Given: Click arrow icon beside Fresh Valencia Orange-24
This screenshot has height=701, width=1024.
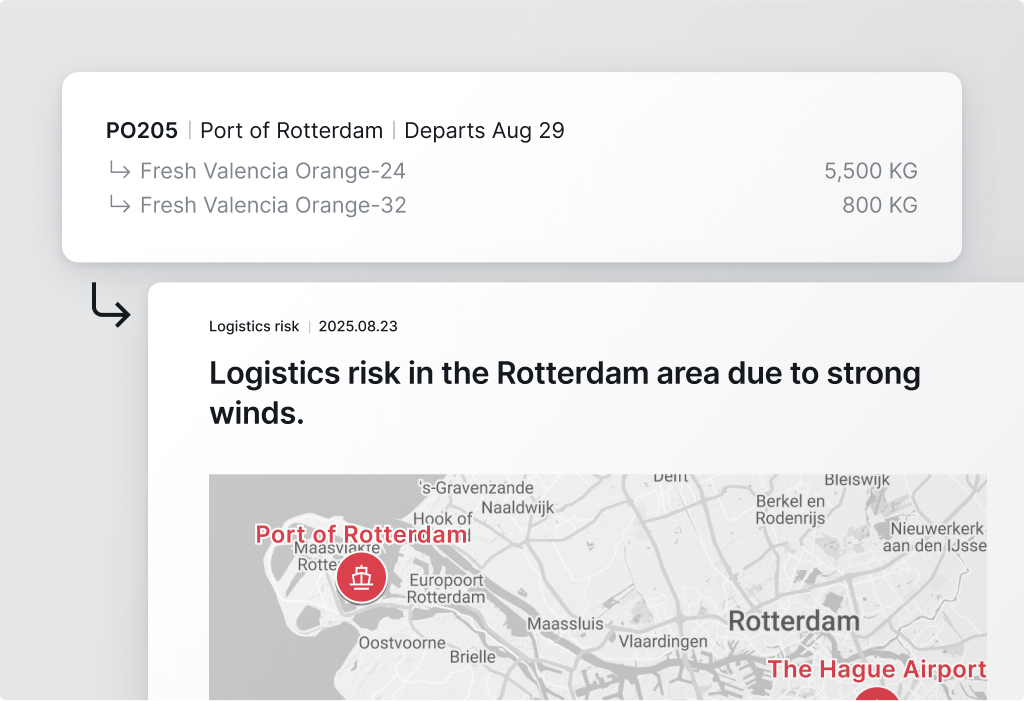Looking at the screenshot, I should pyautogui.click(x=119, y=171).
